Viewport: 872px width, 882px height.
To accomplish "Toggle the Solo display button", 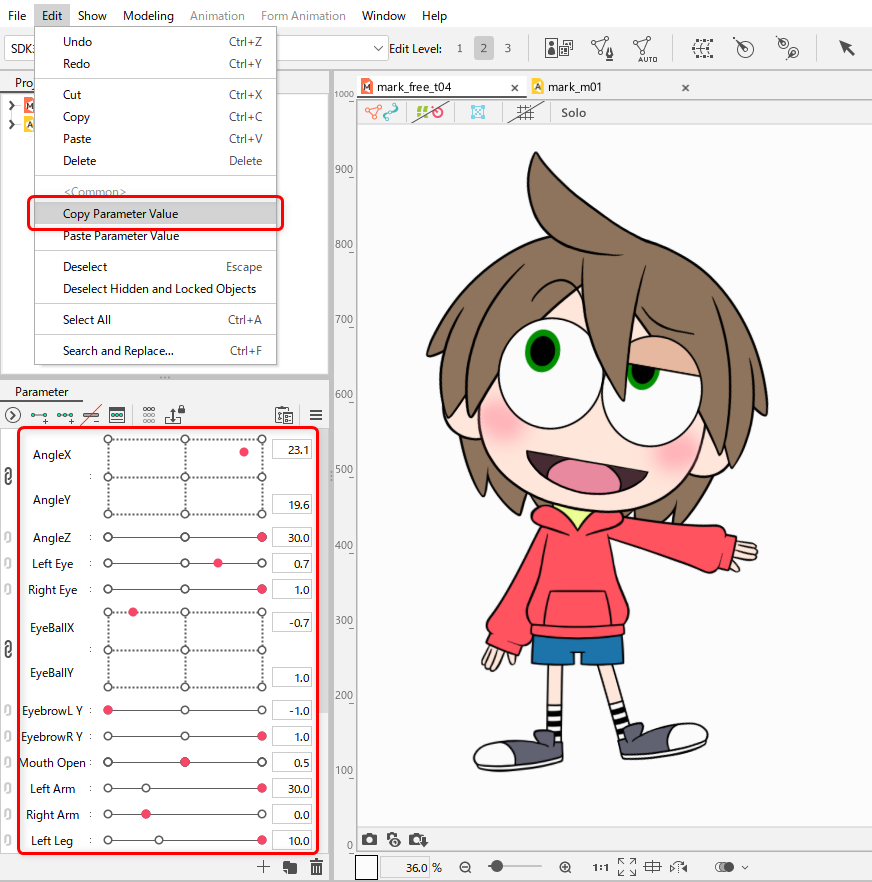I will pos(573,113).
